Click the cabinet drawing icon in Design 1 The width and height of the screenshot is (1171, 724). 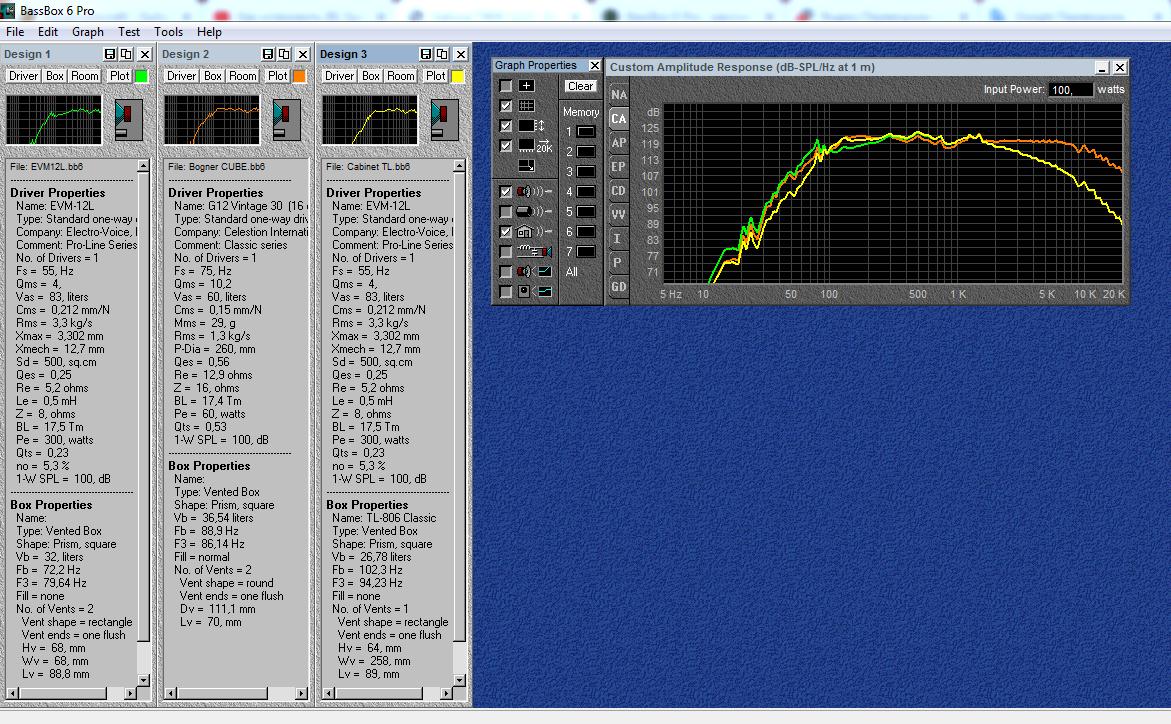[x=129, y=120]
